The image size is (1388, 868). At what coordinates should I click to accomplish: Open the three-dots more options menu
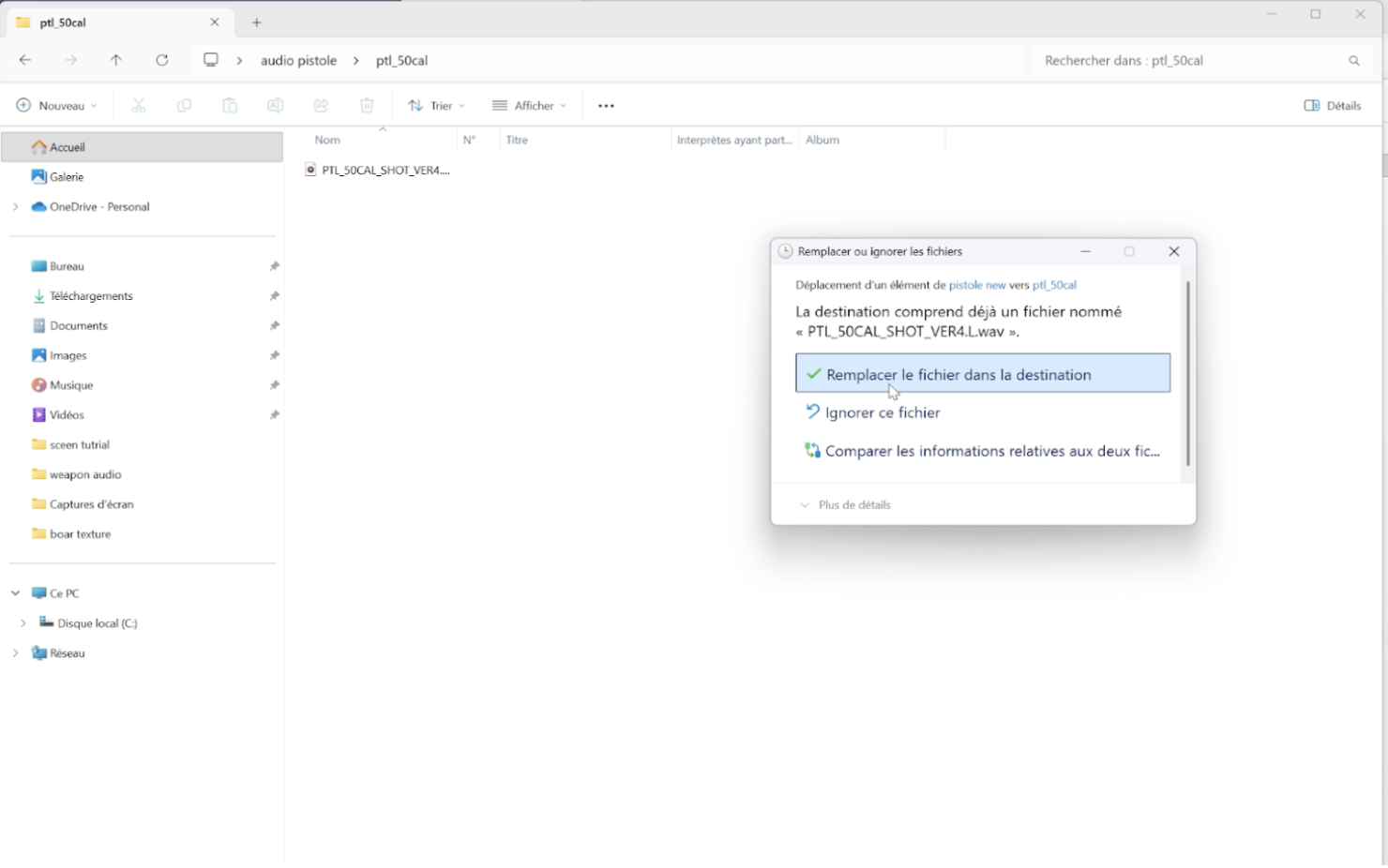(606, 106)
